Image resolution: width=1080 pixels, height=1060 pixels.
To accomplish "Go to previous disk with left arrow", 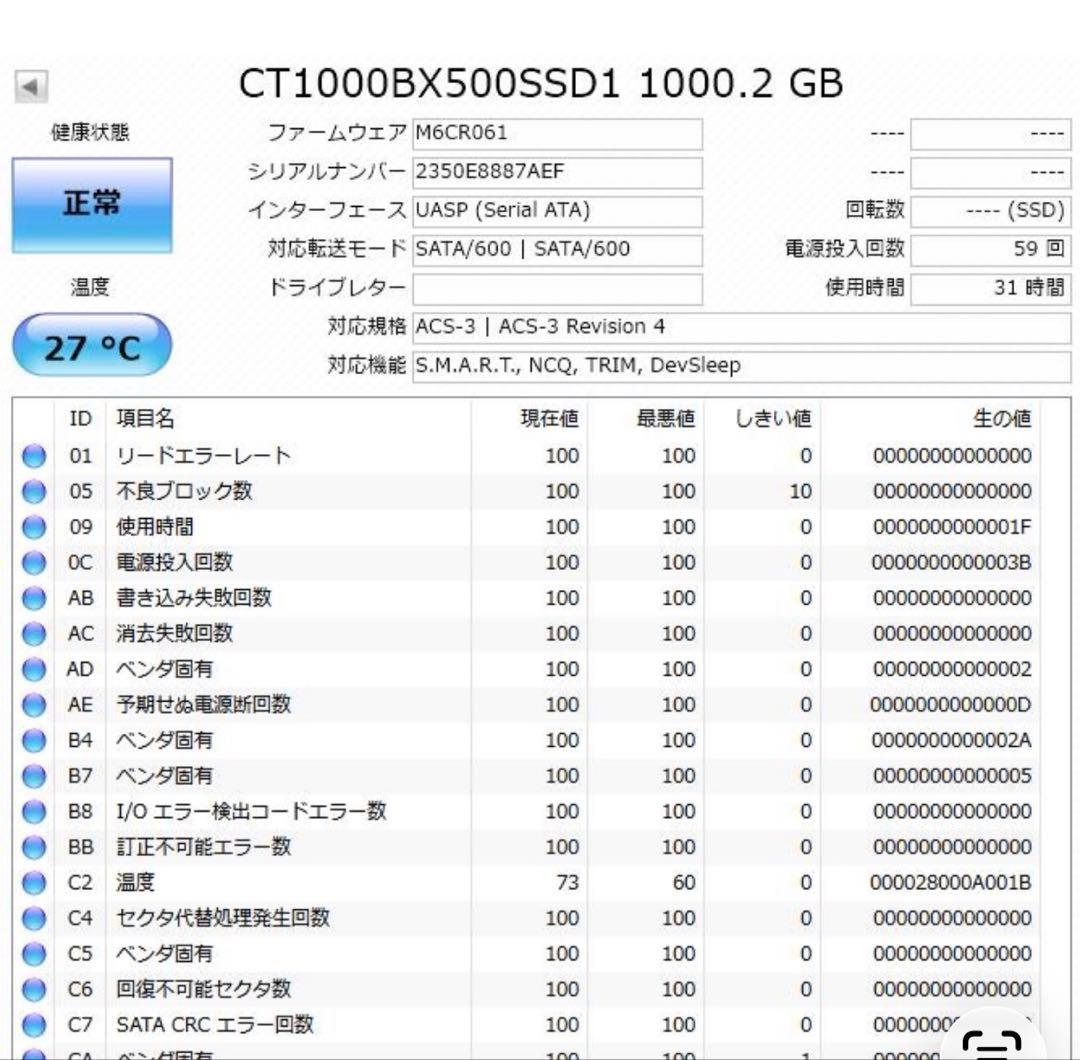I will pos(31,87).
